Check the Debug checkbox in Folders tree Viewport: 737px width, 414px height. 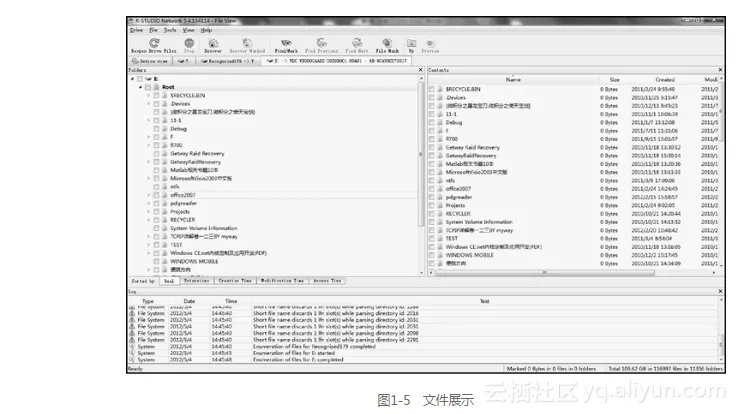click(x=156, y=129)
